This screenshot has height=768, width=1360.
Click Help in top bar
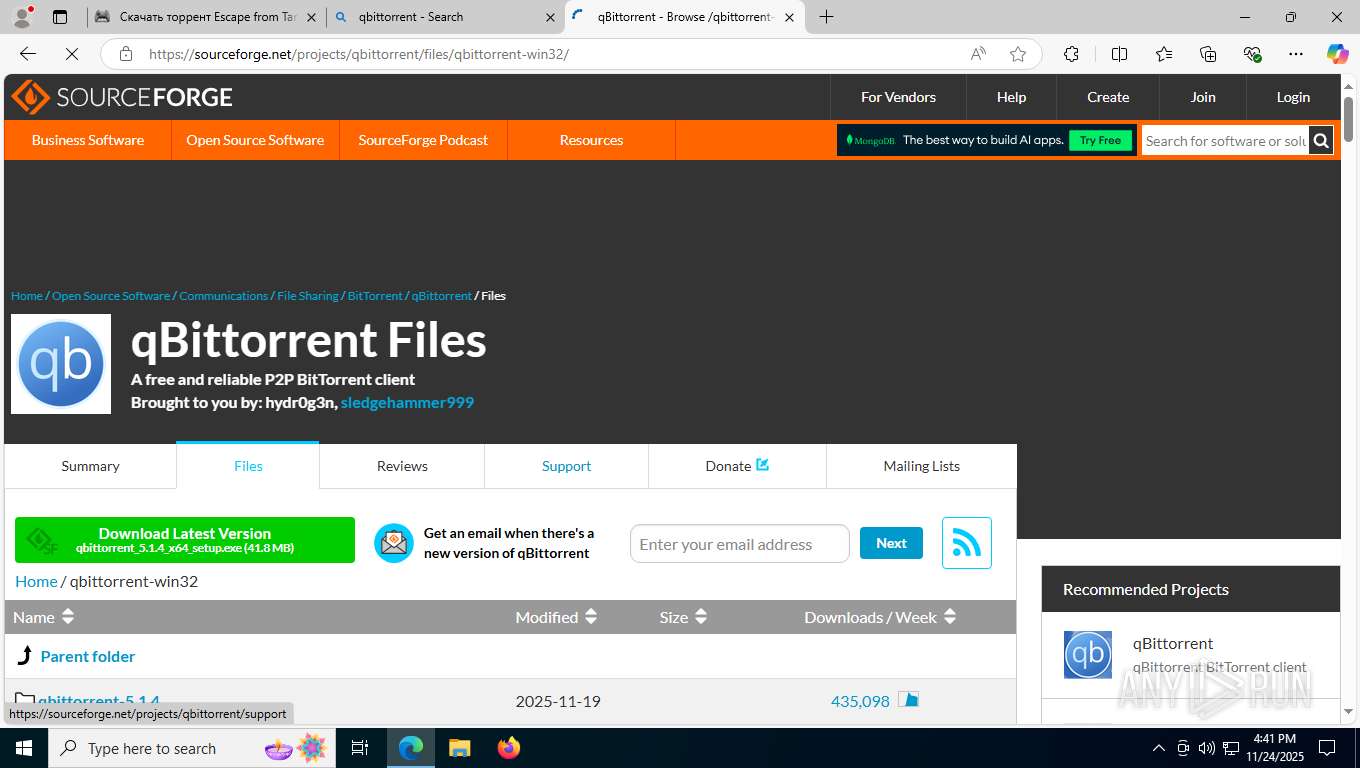1011,97
